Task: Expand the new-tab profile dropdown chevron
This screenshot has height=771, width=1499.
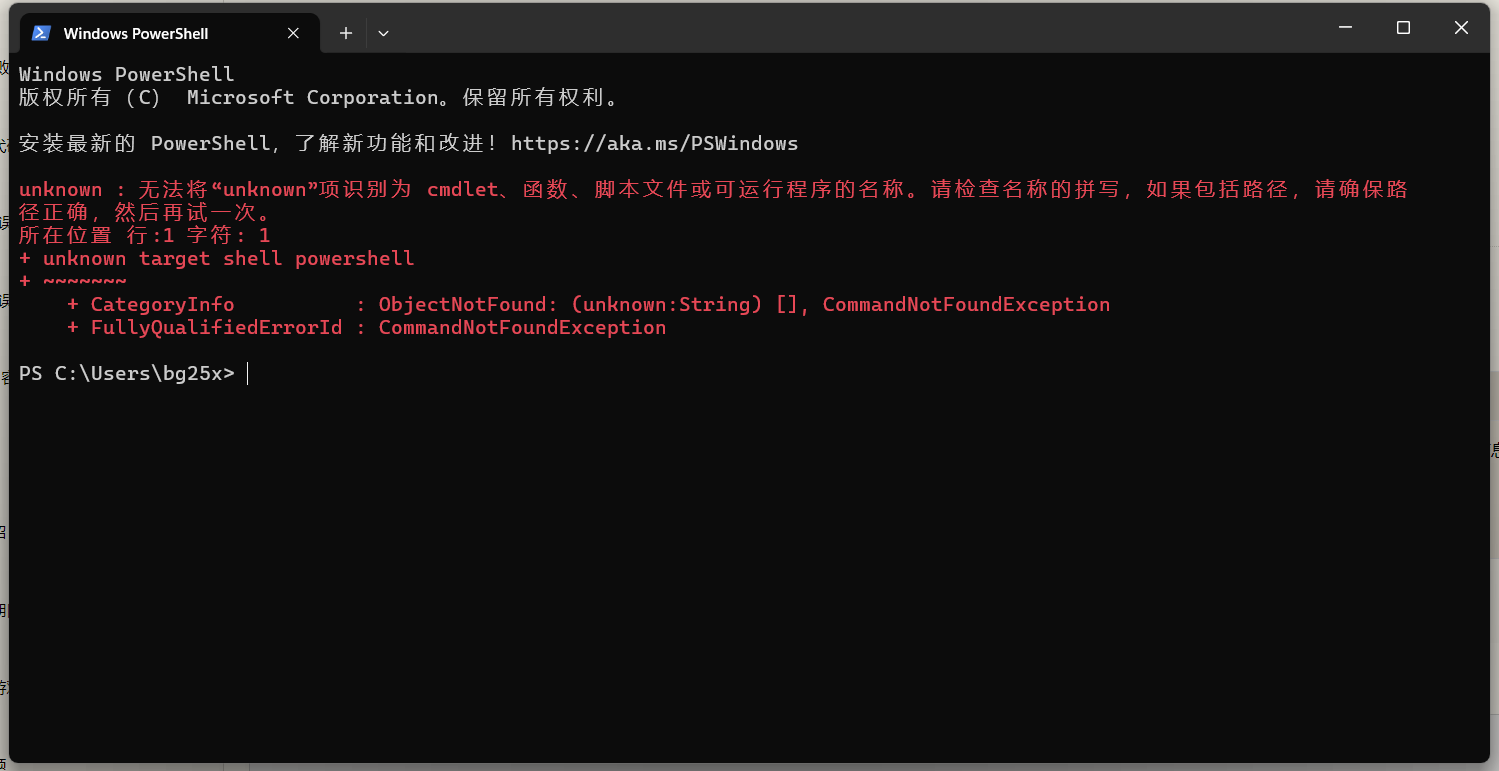Action: tap(383, 33)
